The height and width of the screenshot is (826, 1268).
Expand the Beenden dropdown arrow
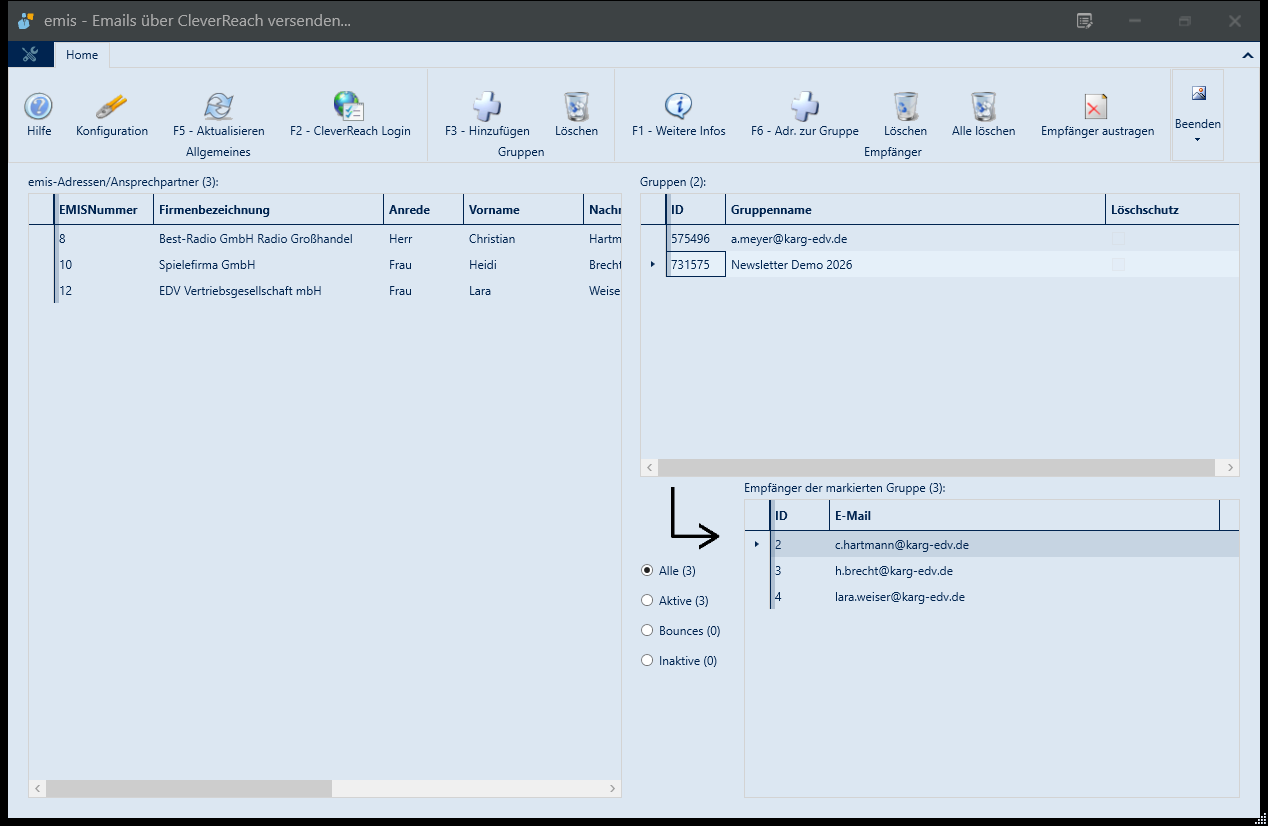1197,140
